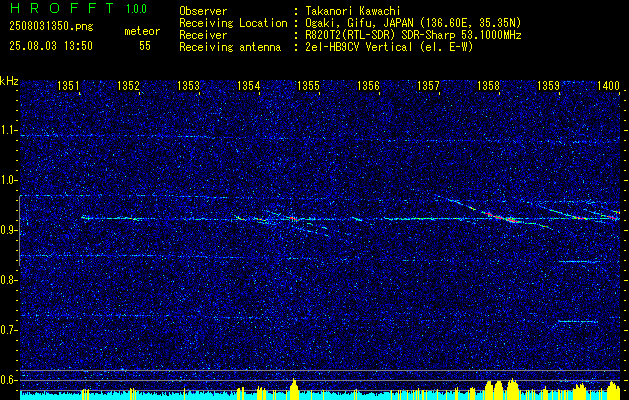Click the 0.9 kHz axis label

click(x=9, y=230)
